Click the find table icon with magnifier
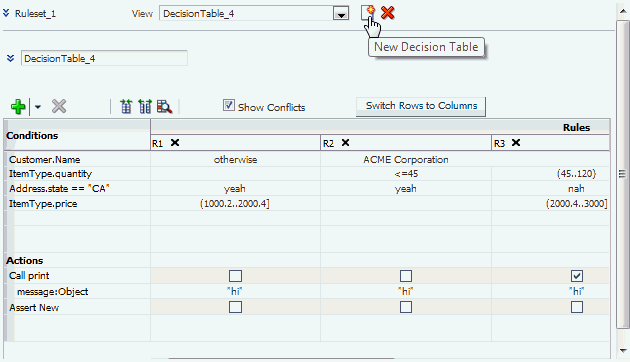The height and width of the screenshot is (362, 630). point(164,106)
